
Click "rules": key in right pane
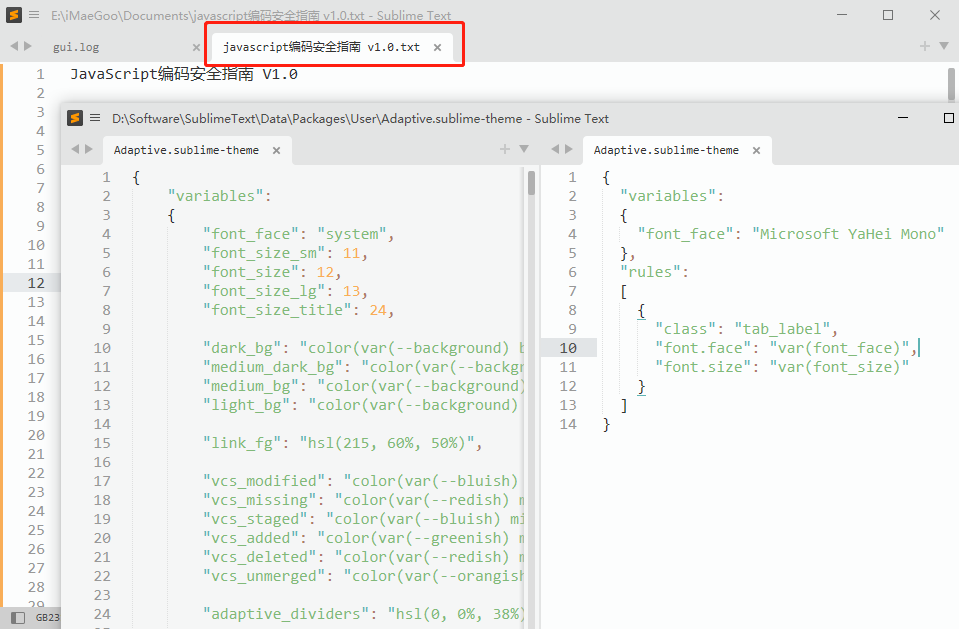tap(654, 272)
